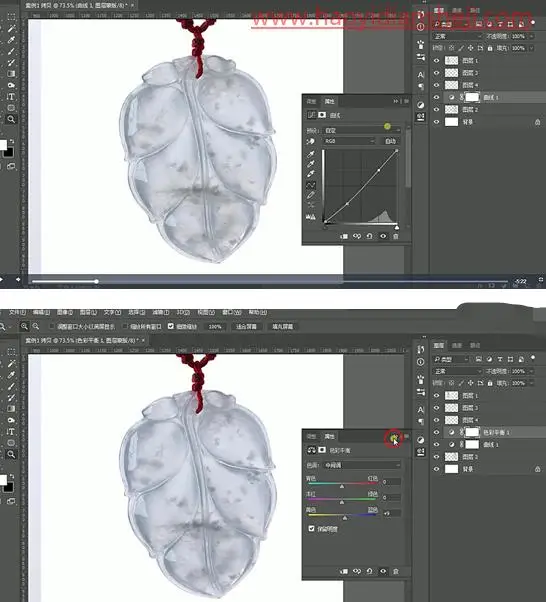Adjust the yellow-blue slider in Color Balance
The width and height of the screenshot is (546, 602).
[x=344, y=516]
